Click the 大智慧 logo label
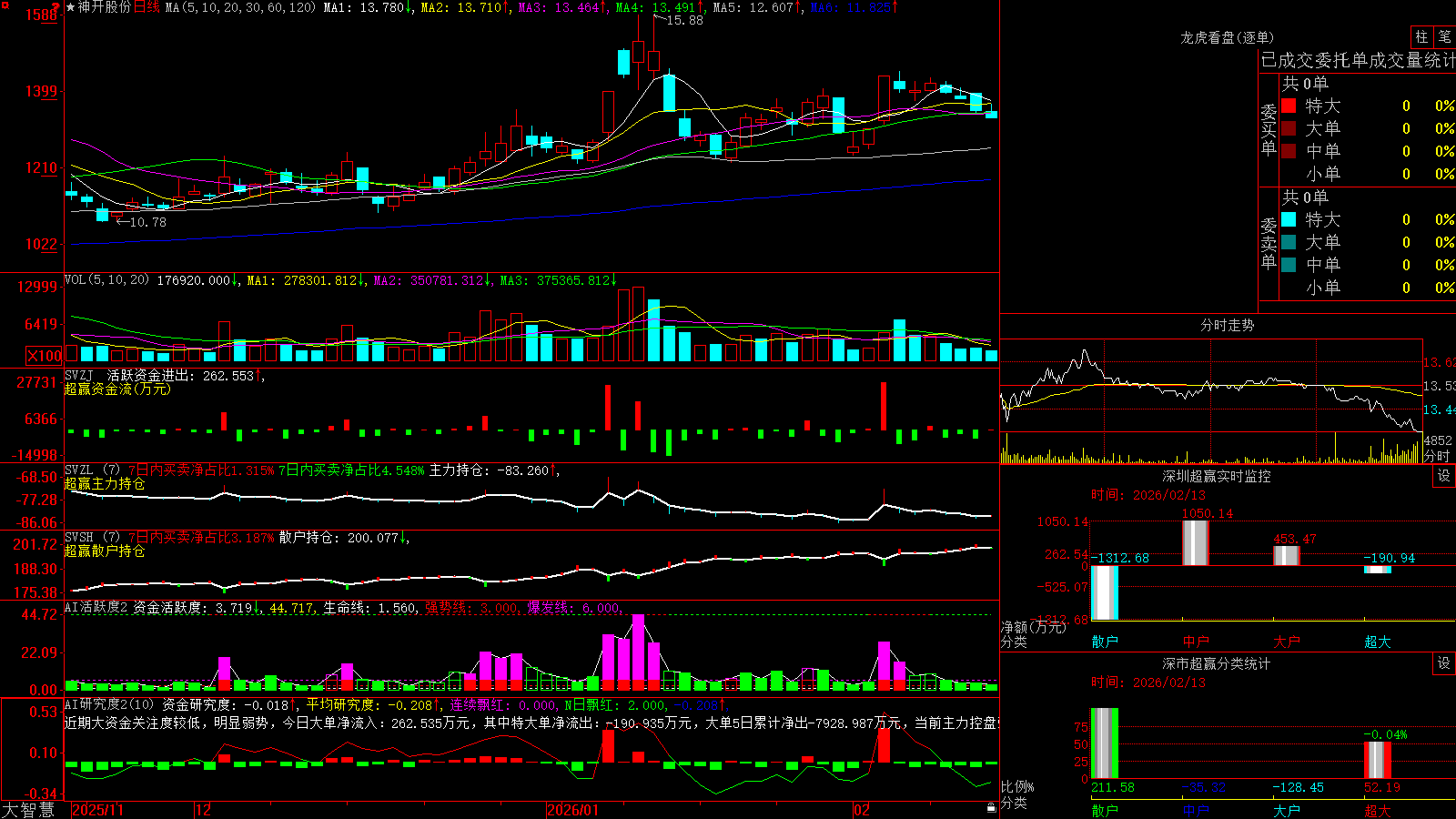Image resolution: width=1456 pixels, height=819 pixels. [x=28, y=810]
